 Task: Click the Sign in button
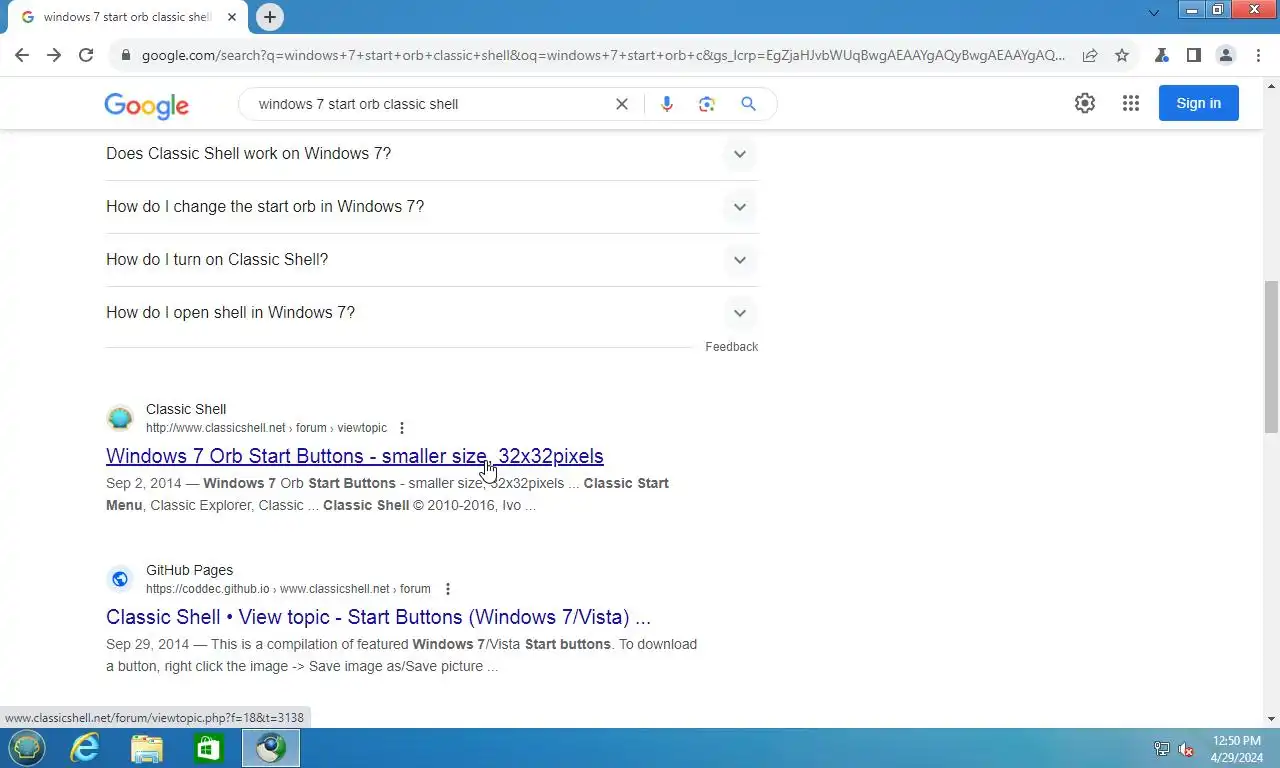tap(1199, 103)
